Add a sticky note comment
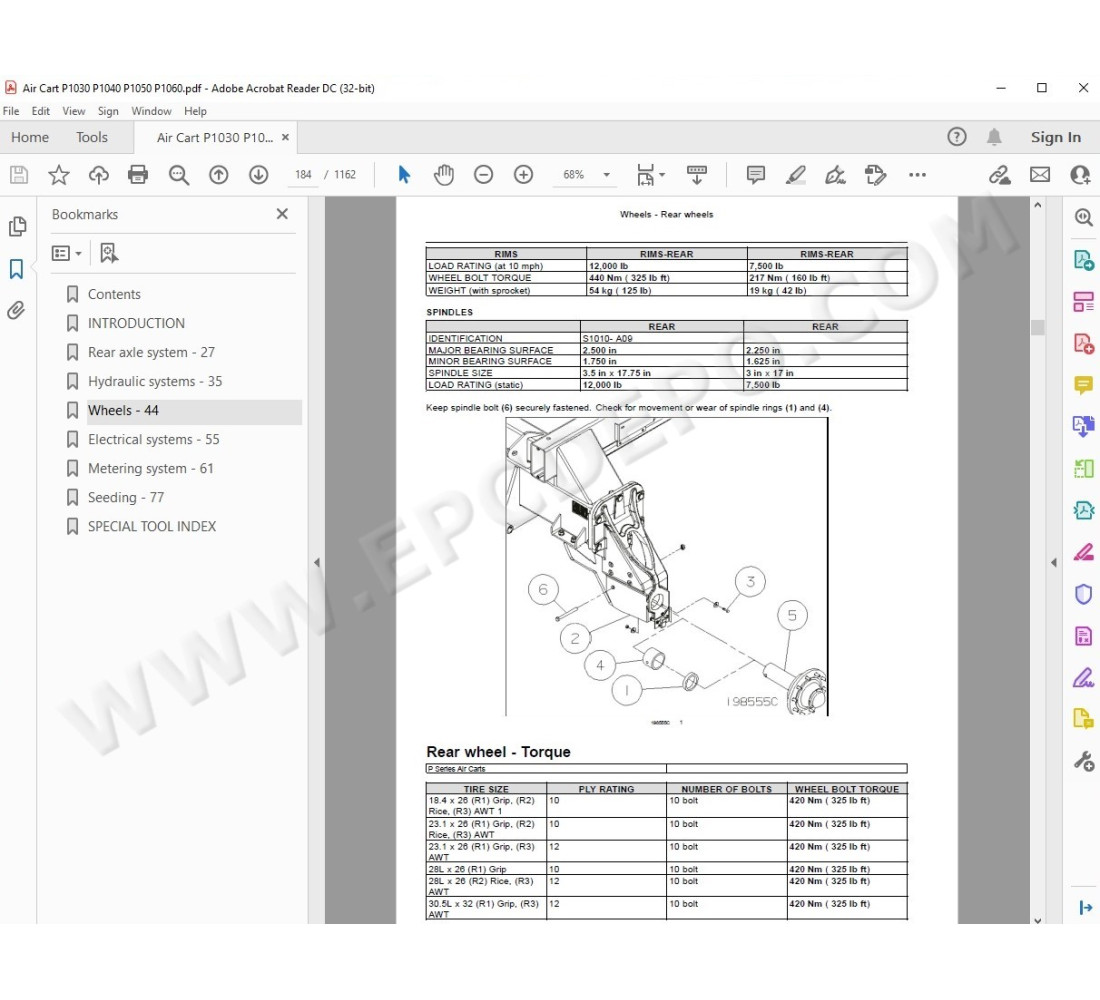 point(756,175)
